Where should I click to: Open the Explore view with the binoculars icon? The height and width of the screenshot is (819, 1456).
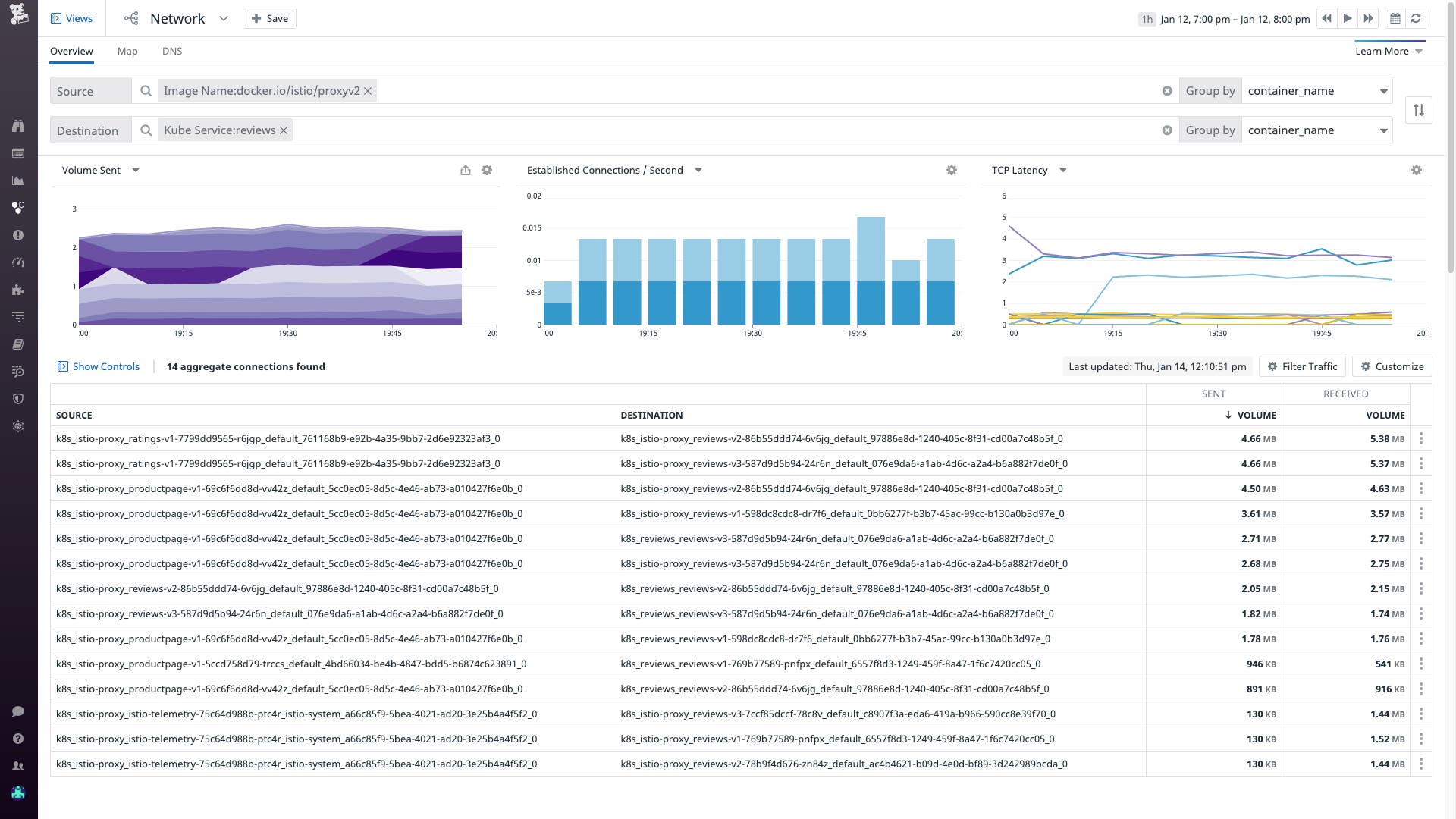18,126
